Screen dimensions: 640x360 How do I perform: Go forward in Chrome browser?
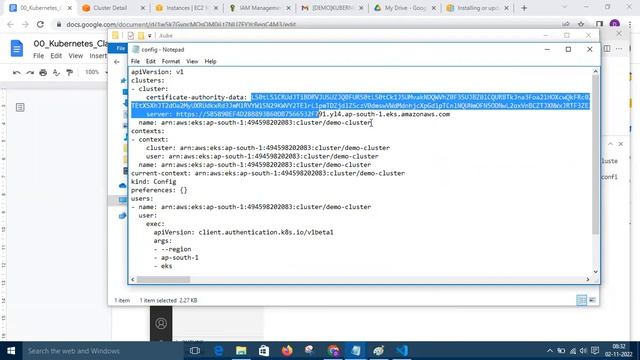point(25,24)
